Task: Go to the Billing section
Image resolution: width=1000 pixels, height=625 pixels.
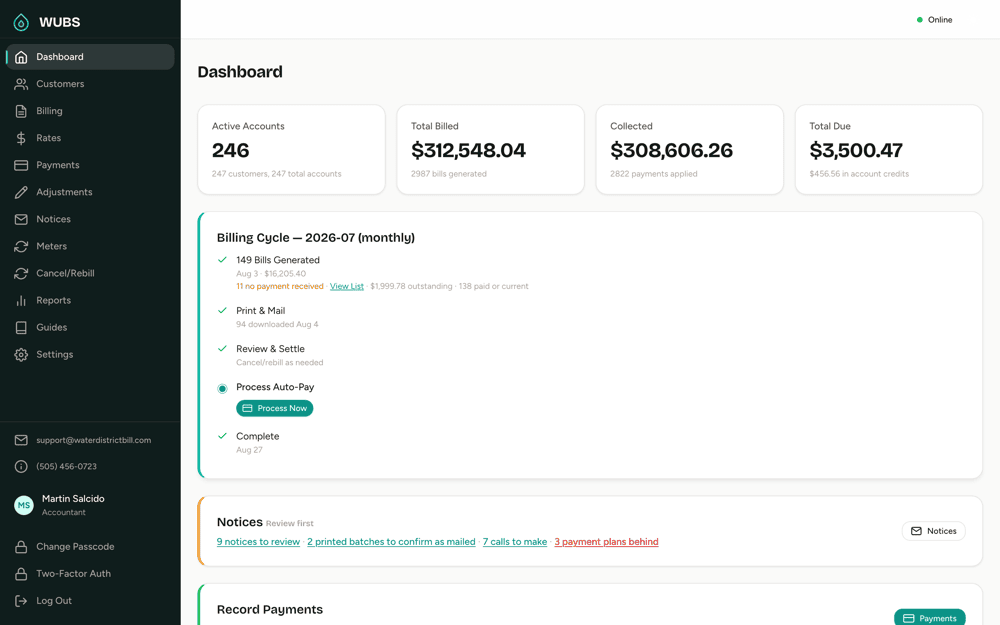Action: [90, 111]
